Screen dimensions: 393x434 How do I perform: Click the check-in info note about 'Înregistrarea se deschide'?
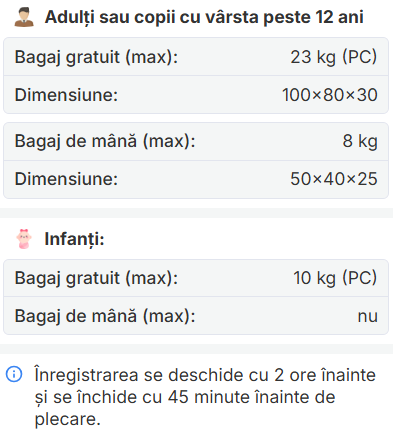[x=205, y=397]
